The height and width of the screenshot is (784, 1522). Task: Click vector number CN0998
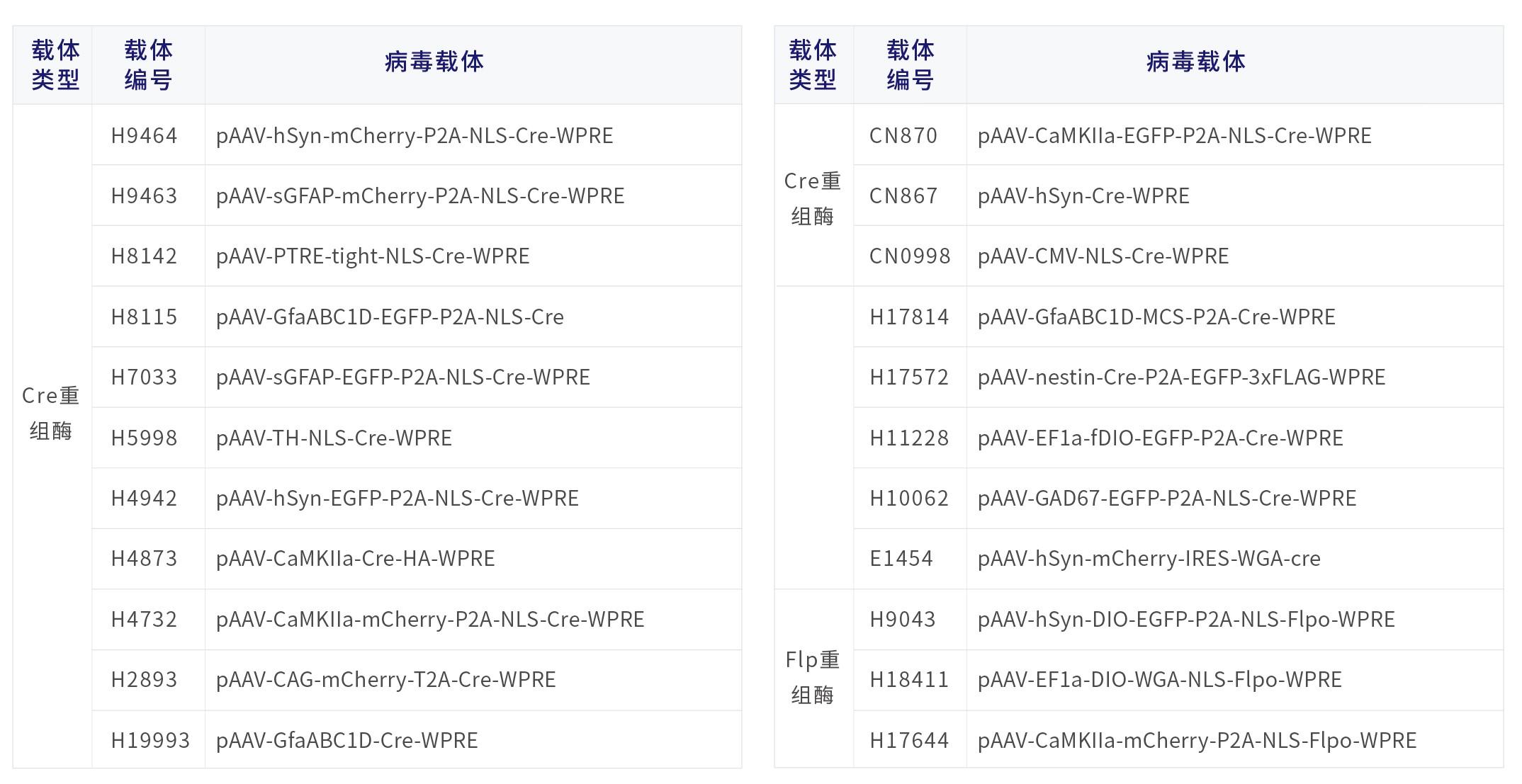point(910,256)
